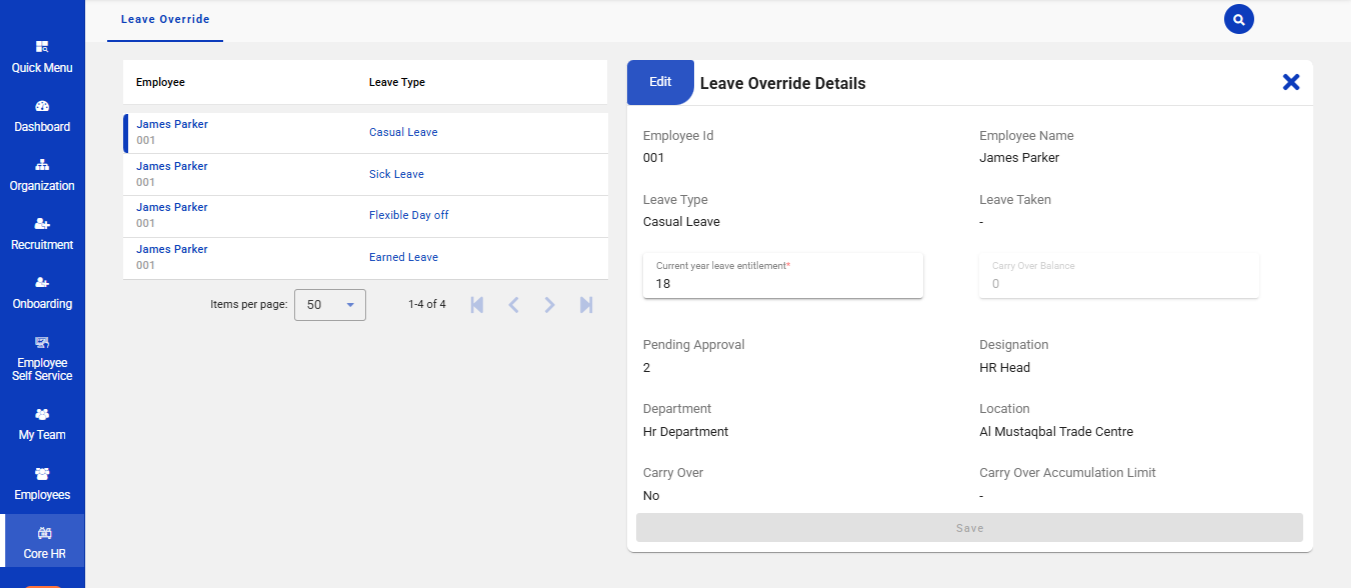Select James Parker Sick Leave row
Image resolution: width=1351 pixels, height=588 pixels.
pyautogui.click(x=365, y=174)
